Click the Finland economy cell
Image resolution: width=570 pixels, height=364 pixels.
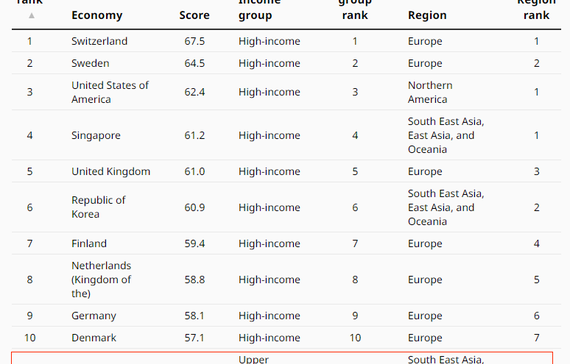click(89, 243)
